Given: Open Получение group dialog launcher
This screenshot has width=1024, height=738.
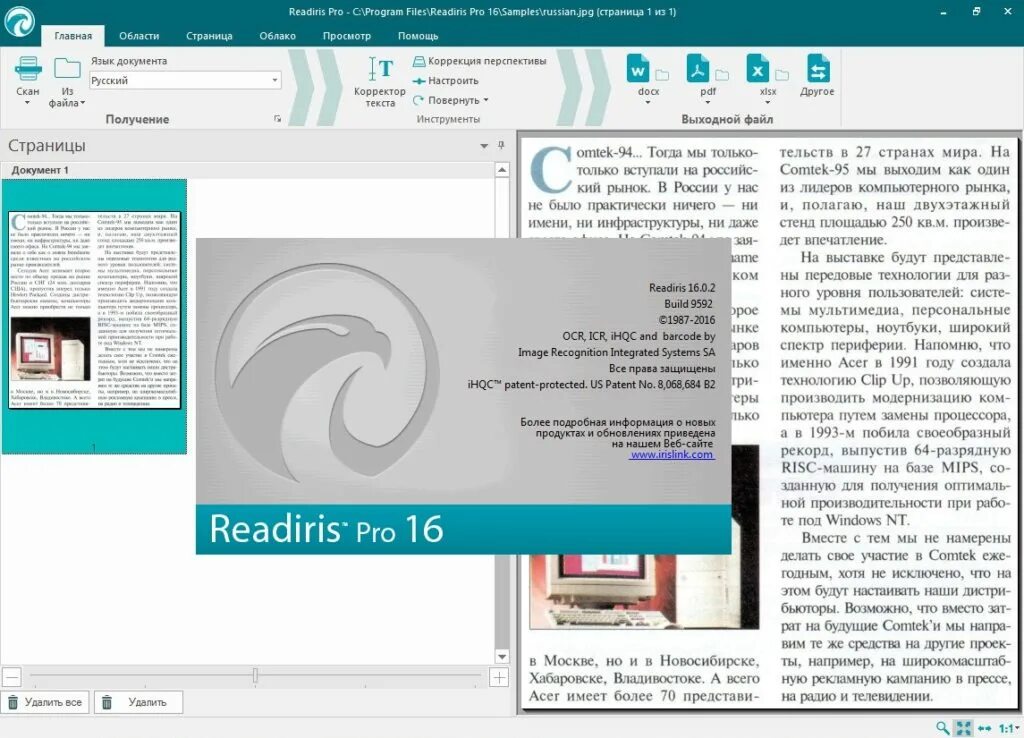Looking at the screenshot, I should pyautogui.click(x=278, y=119).
